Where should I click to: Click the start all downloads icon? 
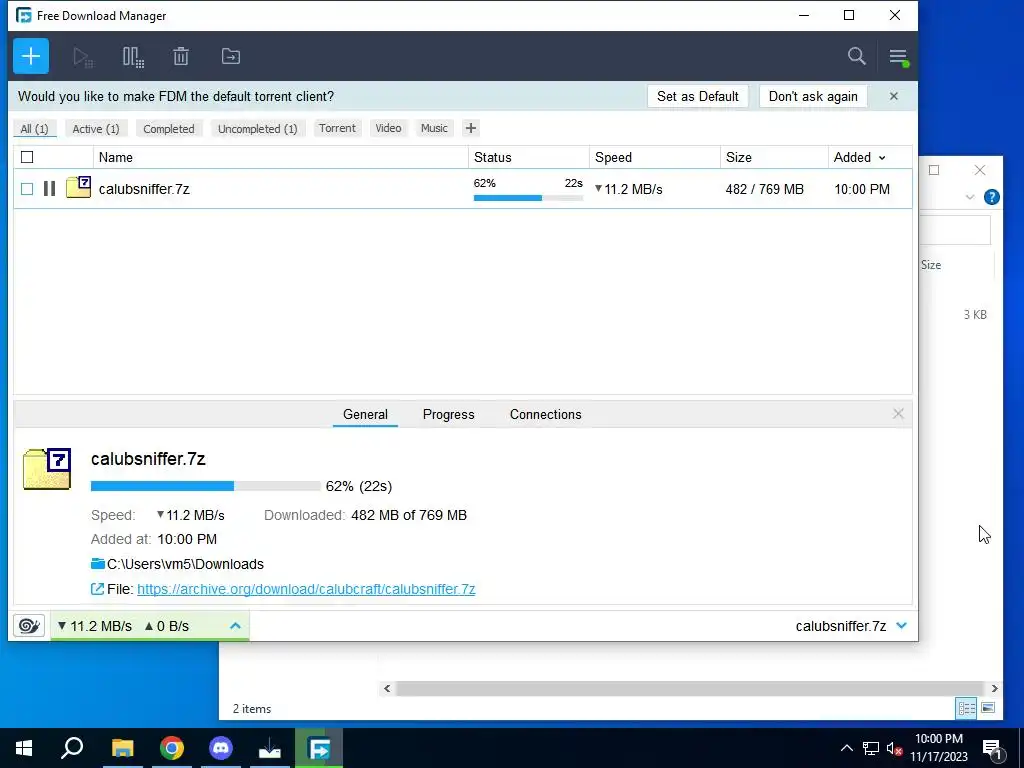(83, 57)
